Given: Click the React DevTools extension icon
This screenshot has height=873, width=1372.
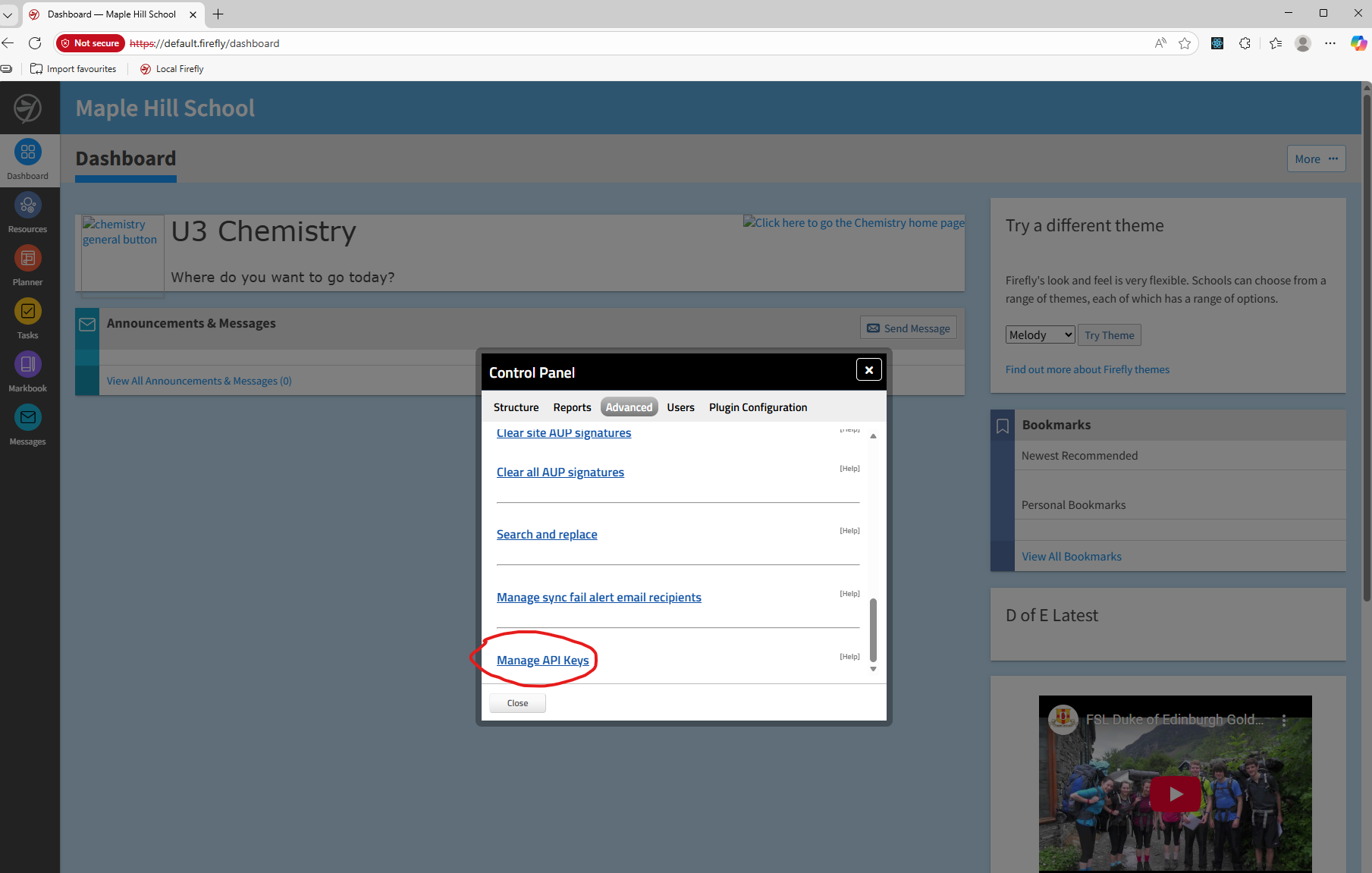Looking at the screenshot, I should [x=1217, y=43].
